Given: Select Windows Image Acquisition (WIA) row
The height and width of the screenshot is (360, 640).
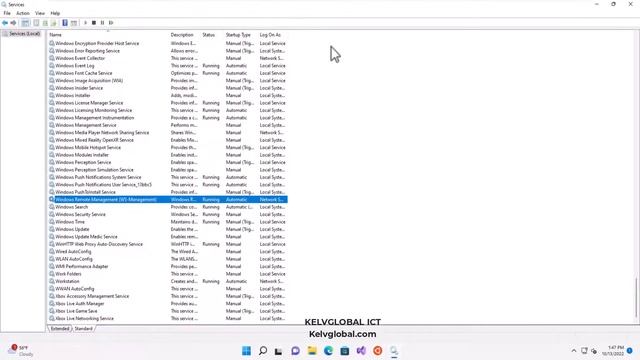Looking at the screenshot, I should click(168, 80).
